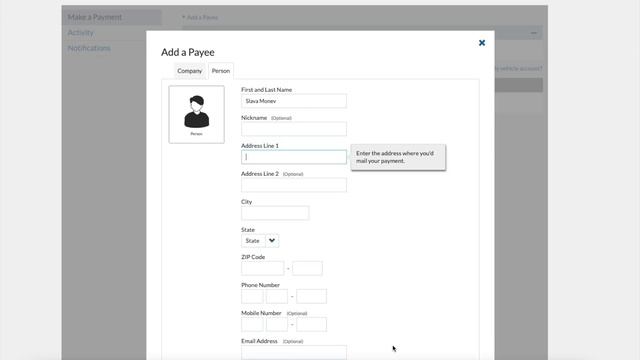Focus the Nickname input field
Viewport: 640px width, 360px height.
294,129
